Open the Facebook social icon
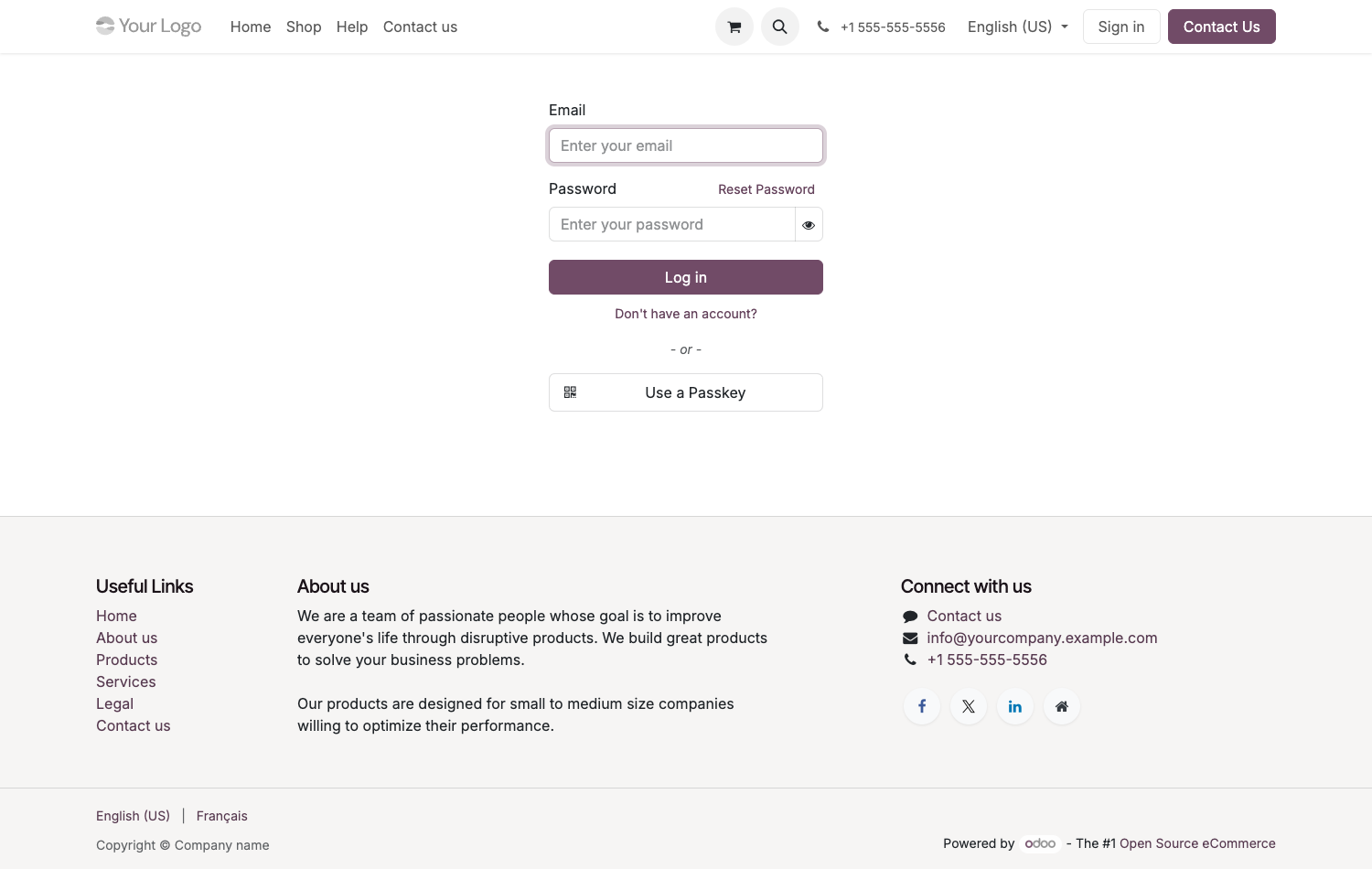The height and width of the screenshot is (869, 1372). 922,706
